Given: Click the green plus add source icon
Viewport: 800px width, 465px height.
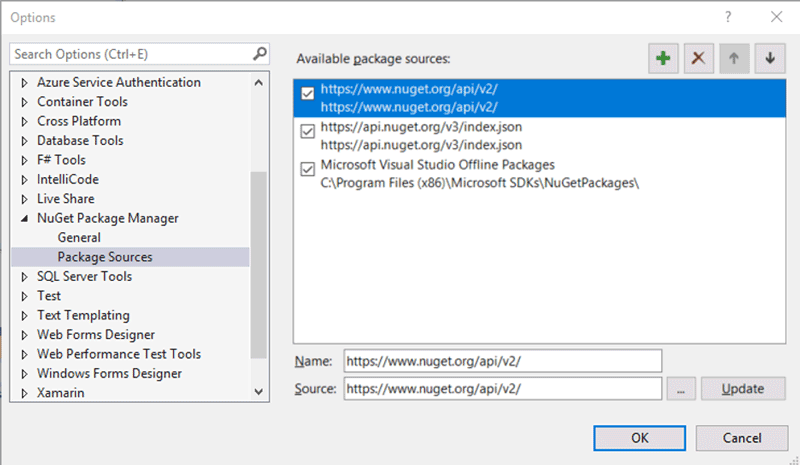Looking at the screenshot, I should point(662,59).
